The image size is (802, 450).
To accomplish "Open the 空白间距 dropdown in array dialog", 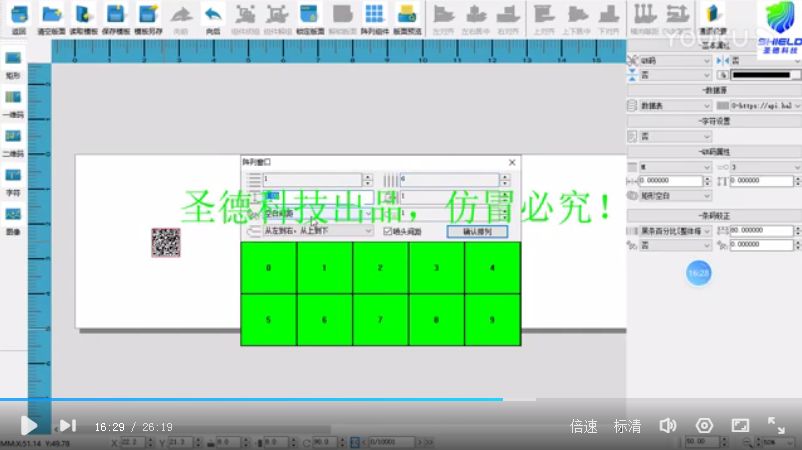I will click(x=317, y=214).
